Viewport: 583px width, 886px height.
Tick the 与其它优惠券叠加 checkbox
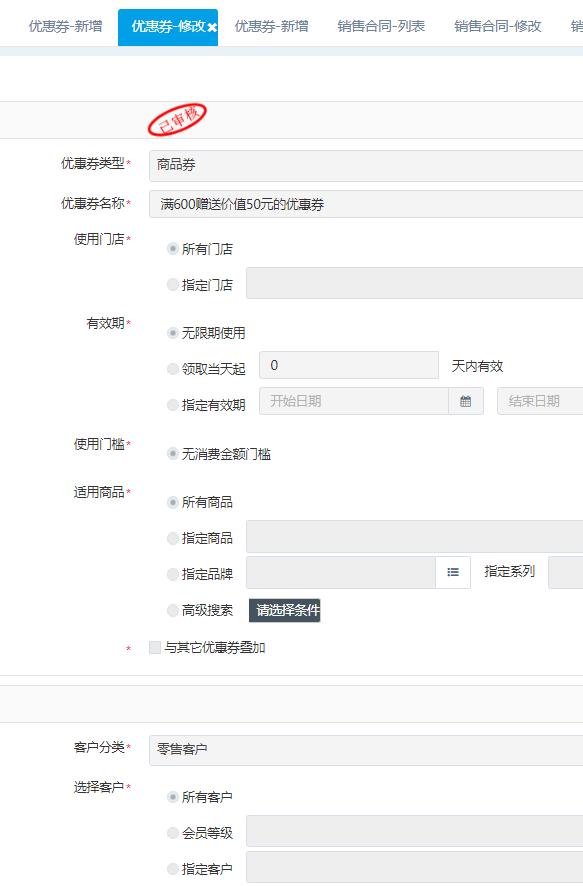155,648
